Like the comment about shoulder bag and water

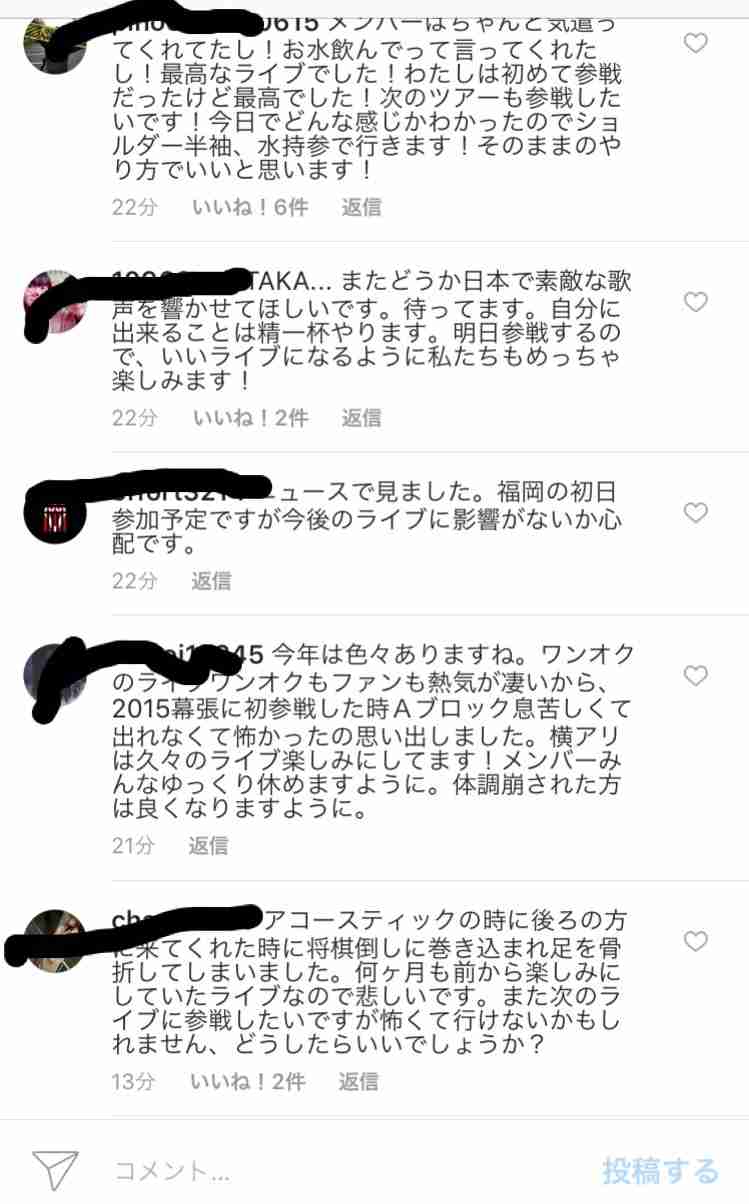coord(695,43)
